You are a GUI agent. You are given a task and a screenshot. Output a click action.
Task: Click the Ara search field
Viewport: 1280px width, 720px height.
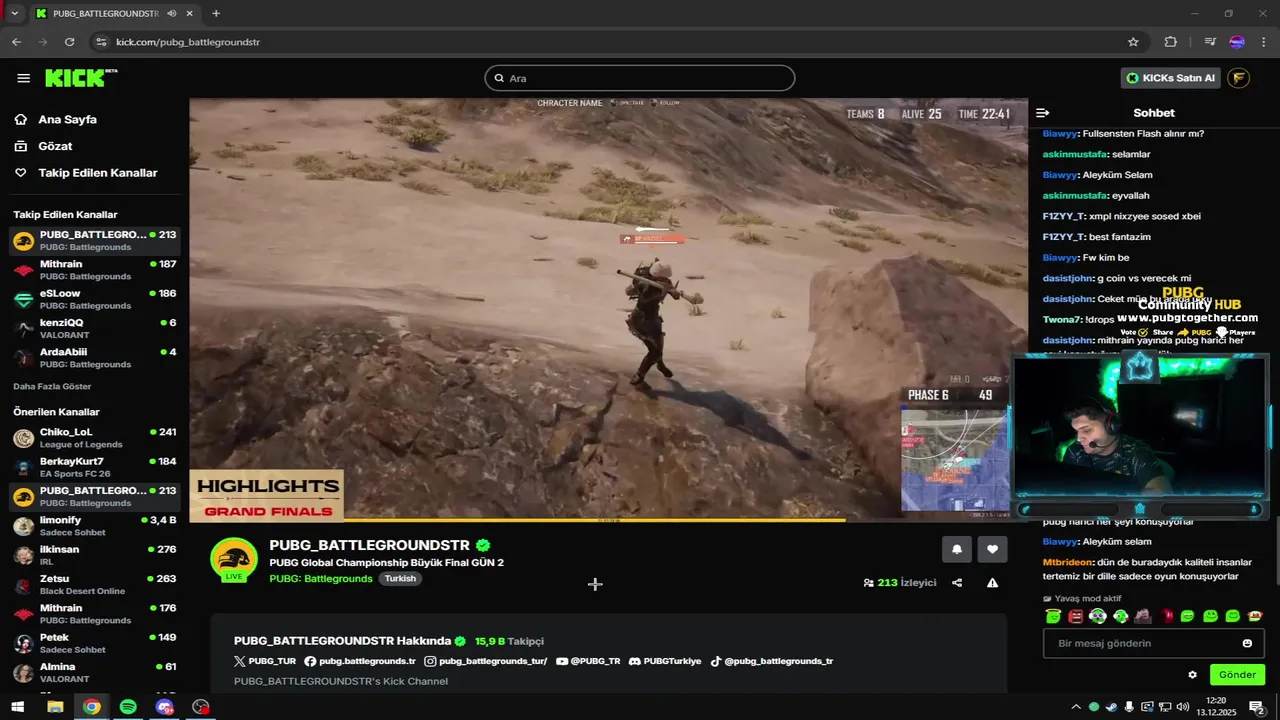click(640, 78)
